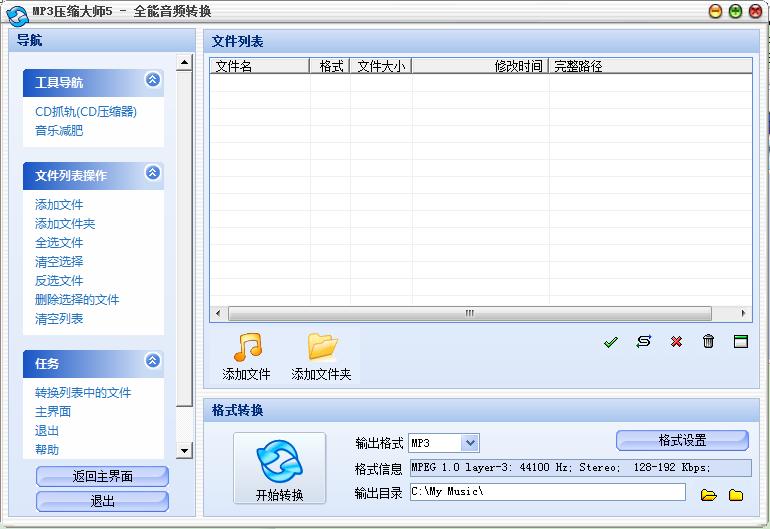770x529 pixels.
Task: Click the 输出目录 path input field
Action: (x=548, y=492)
